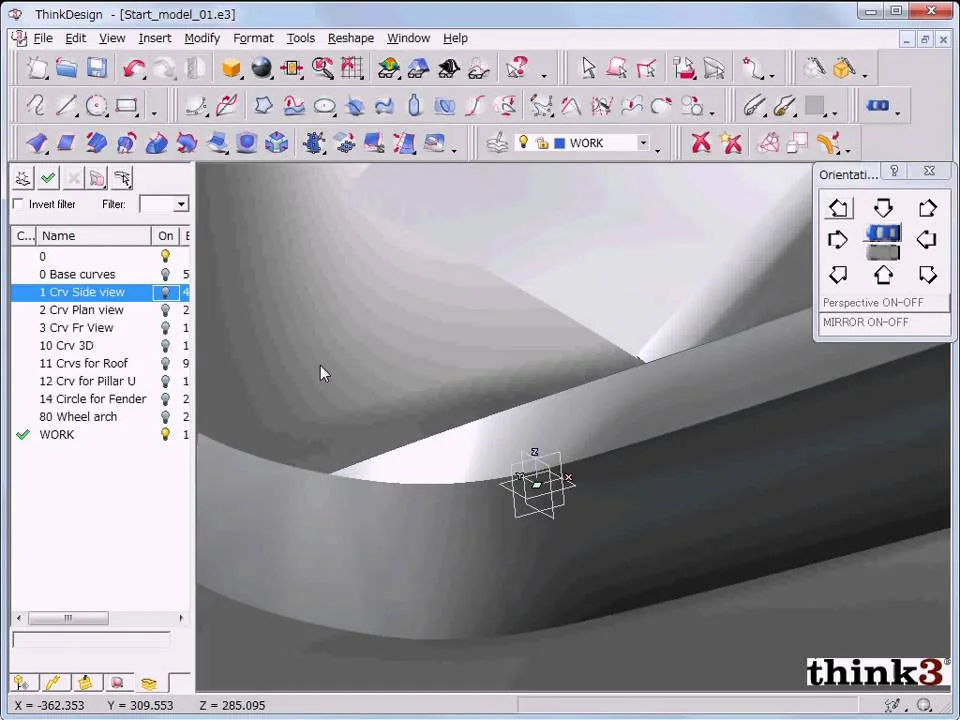Select the shaded black sphere icon
Image resolution: width=960 pixels, height=720 pixels.
tap(261, 67)
